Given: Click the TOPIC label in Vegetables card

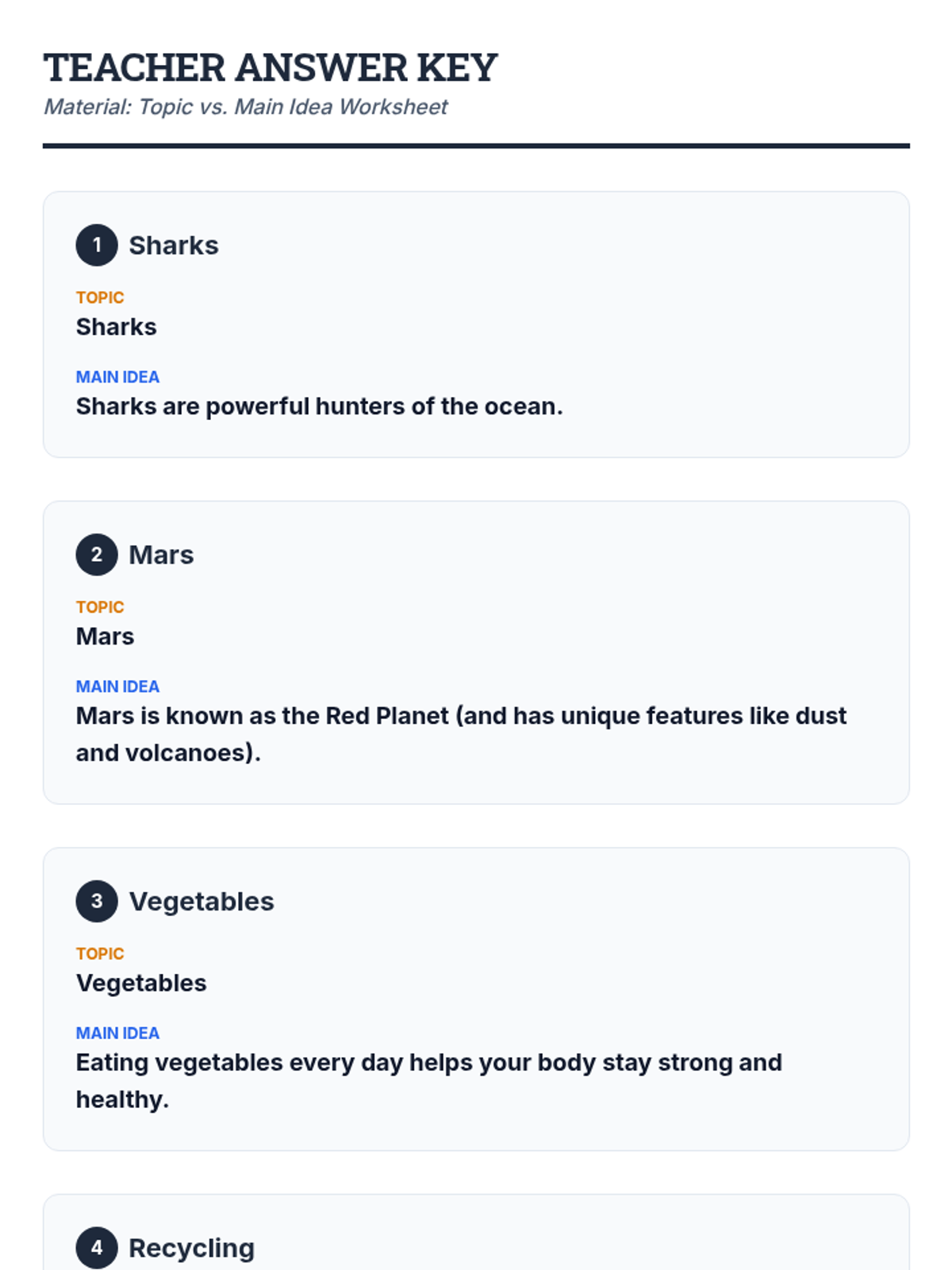Looking at the screenshot, I should [100, 954].
